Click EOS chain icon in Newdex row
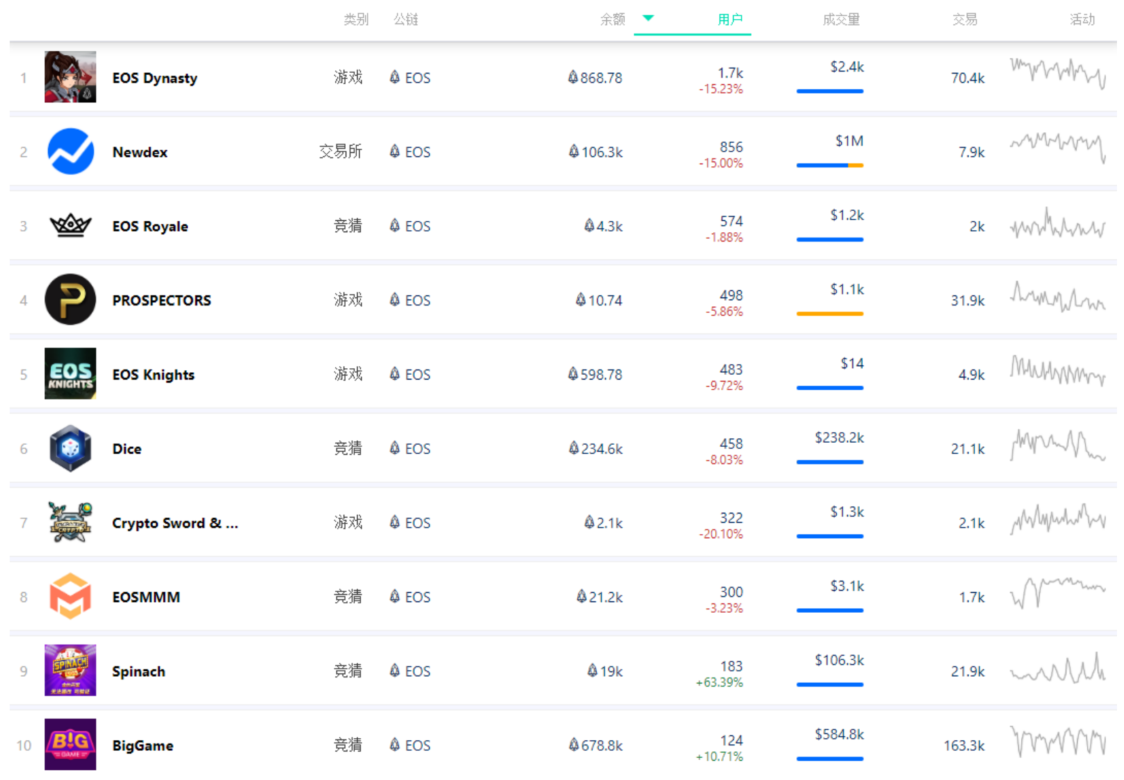The width and height of the screenshot is (1124, 780). click(x=395, y=151)
